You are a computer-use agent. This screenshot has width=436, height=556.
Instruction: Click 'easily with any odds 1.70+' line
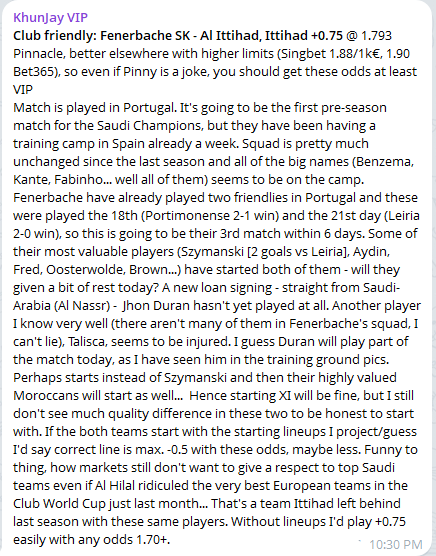[x=92, y=540]
